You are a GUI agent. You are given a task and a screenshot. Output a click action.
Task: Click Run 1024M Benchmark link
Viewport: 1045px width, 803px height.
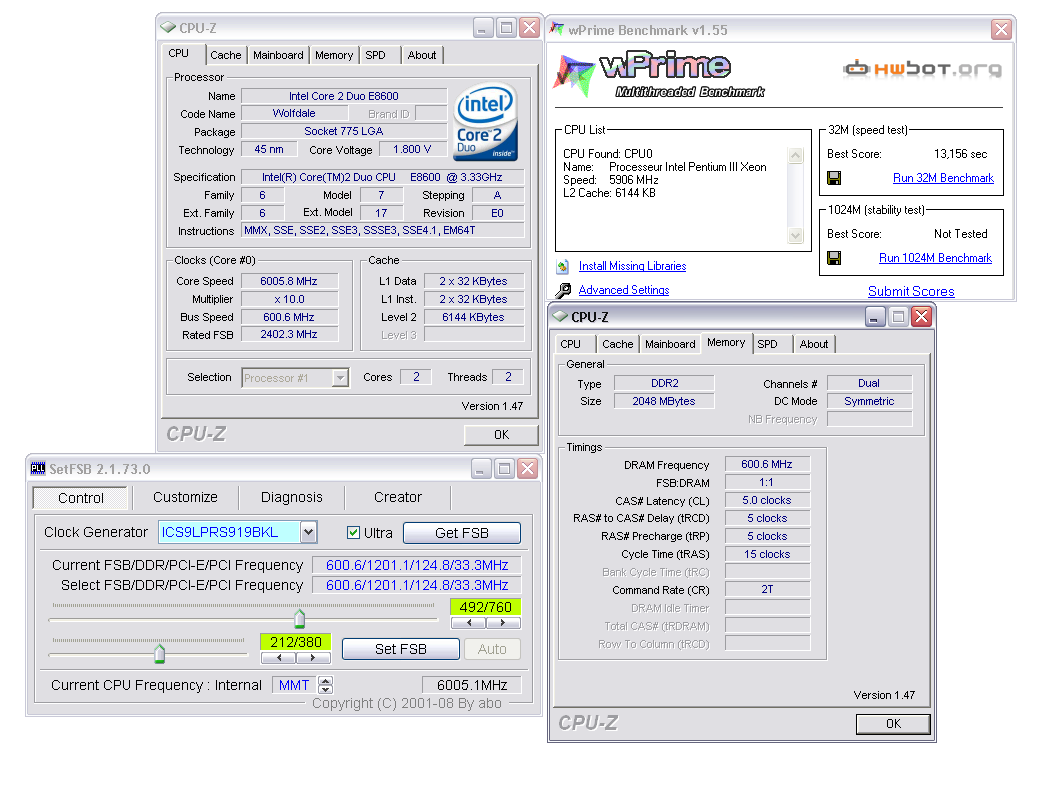pos(935,258)
